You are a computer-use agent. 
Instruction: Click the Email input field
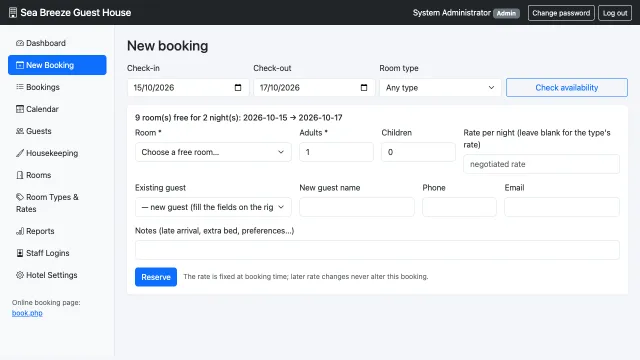click(562, 207)
